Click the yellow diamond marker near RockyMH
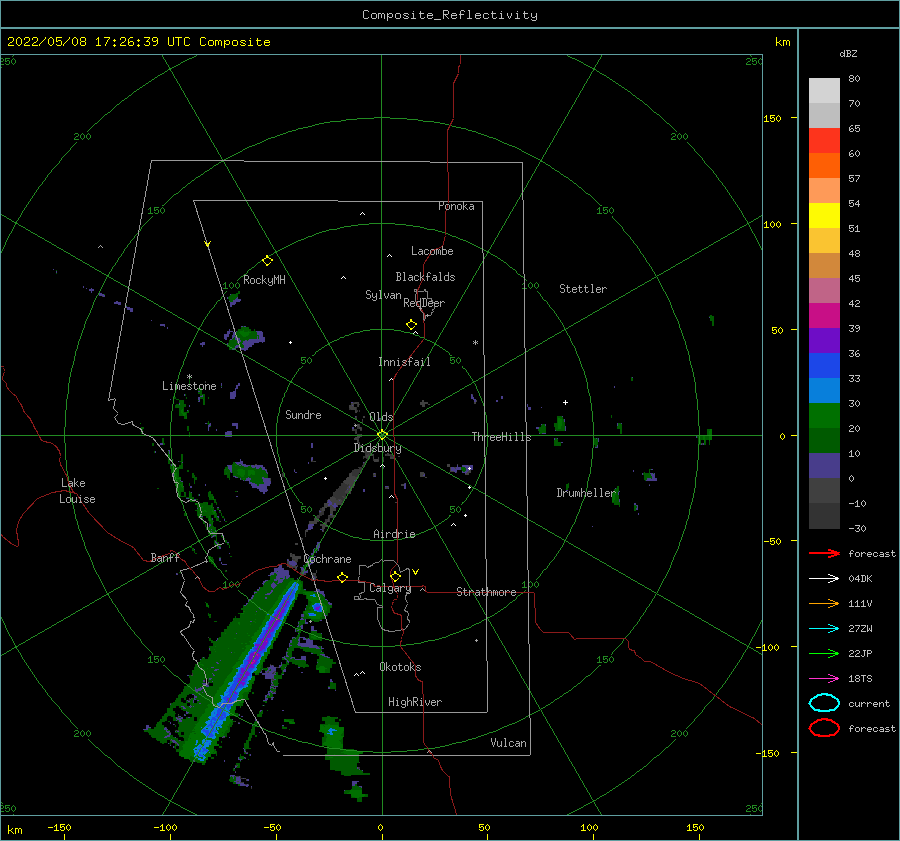Viewport: 900px width, 841px height. point(267,261)
